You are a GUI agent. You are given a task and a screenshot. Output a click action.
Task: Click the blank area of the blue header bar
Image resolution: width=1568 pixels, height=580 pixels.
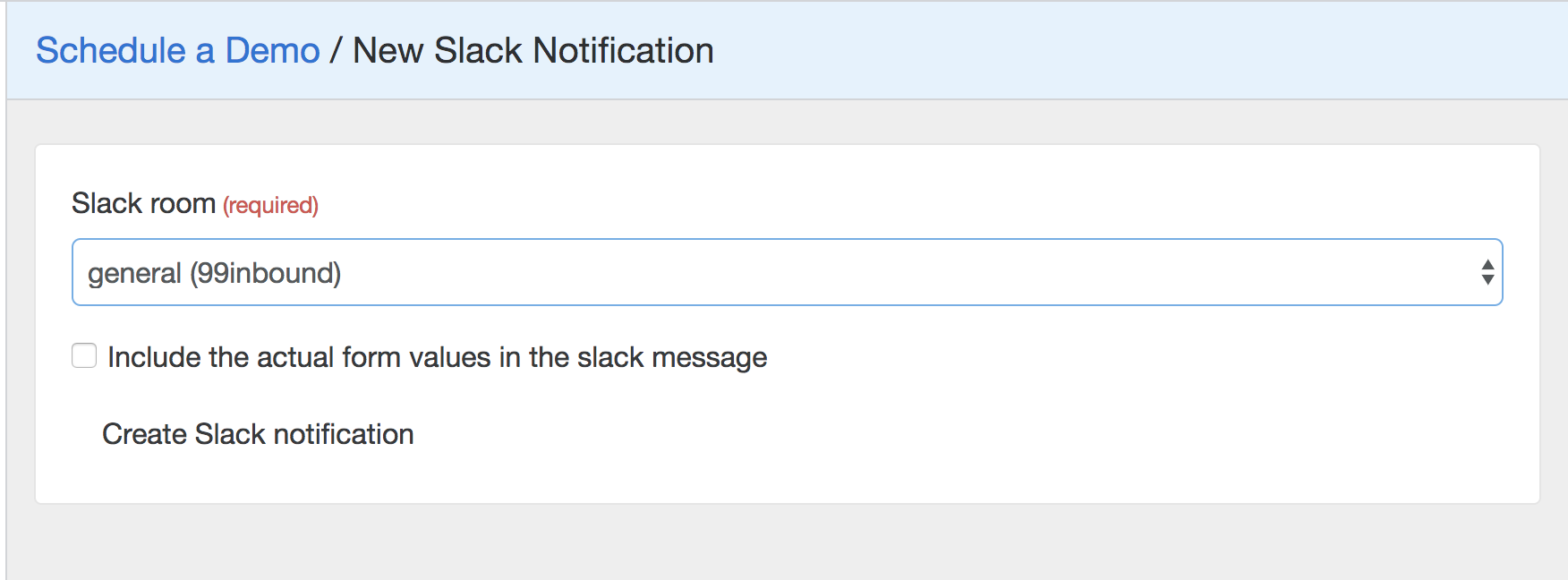pyautogui.click(x=1119, y=51)
